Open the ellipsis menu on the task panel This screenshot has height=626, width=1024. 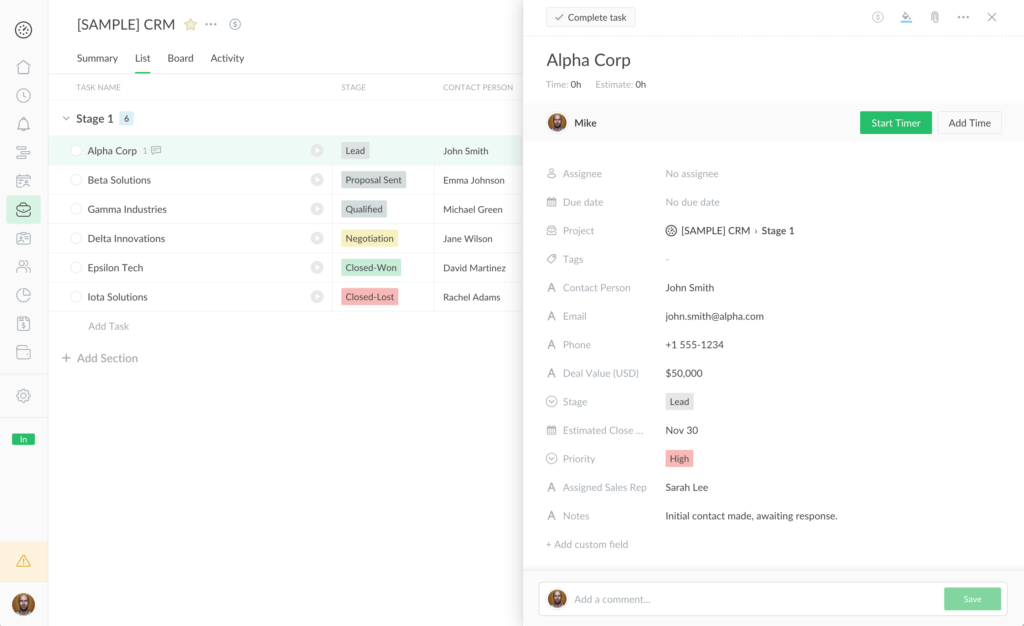coord(962,17)
